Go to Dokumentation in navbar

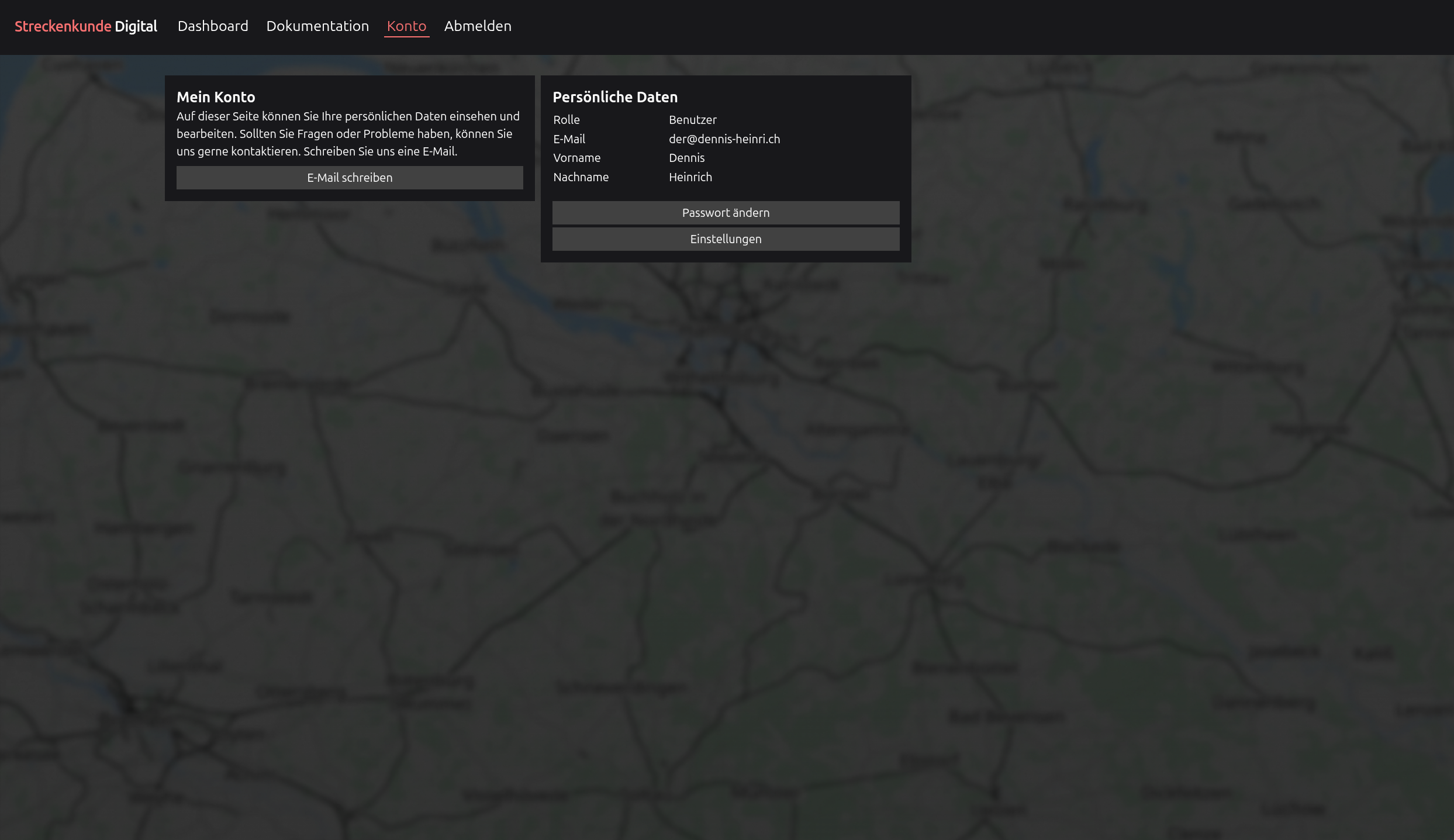click(x=317, y=26)
